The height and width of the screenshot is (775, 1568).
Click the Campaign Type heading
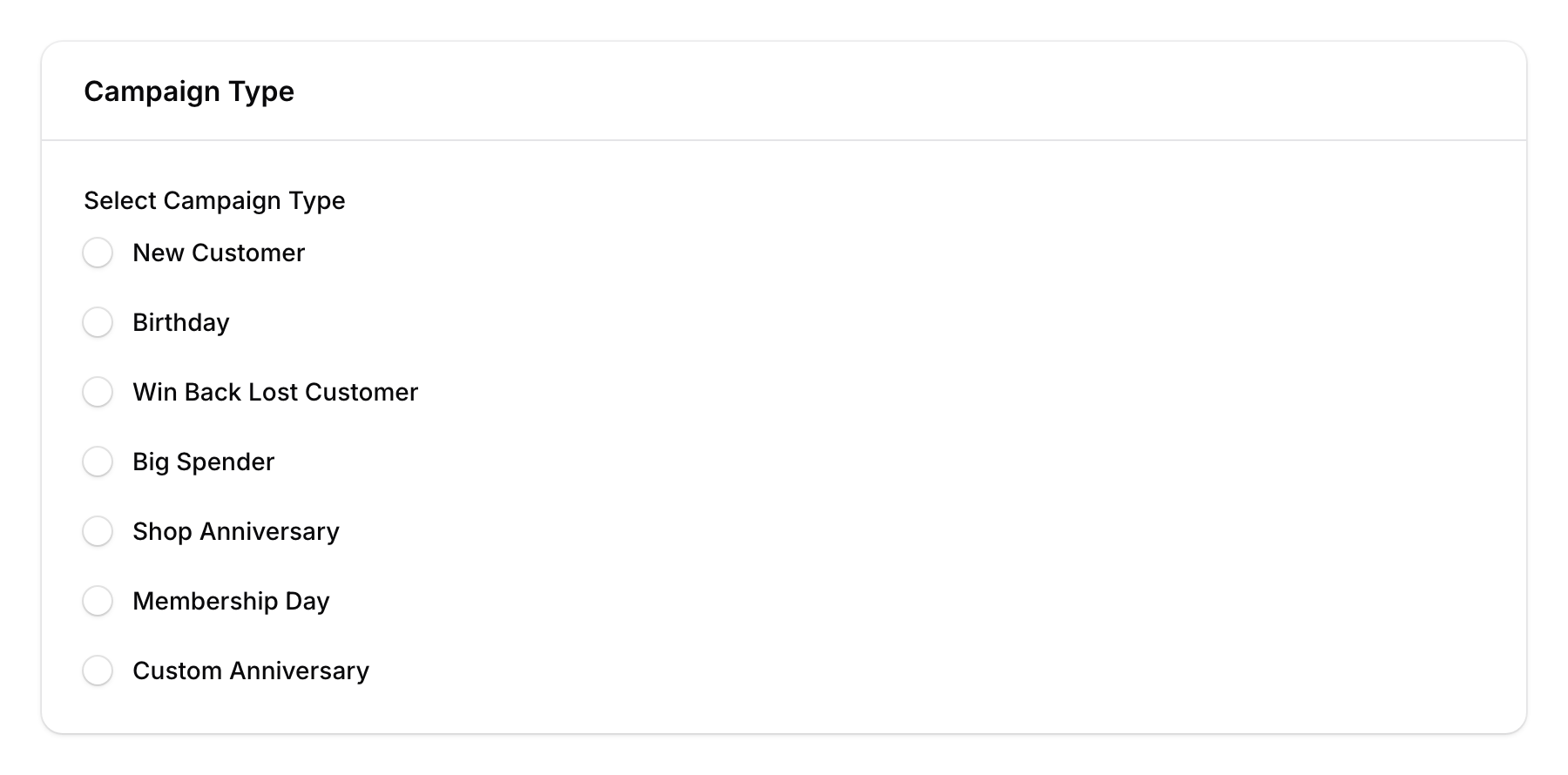(x=189, y=91)
